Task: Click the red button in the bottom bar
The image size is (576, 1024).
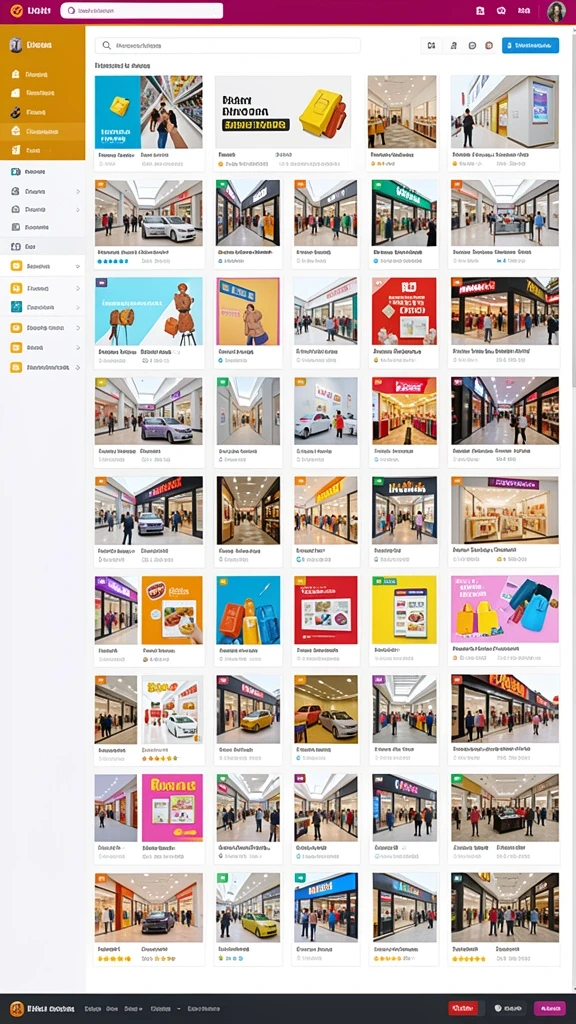Action: tap(463, 1008)
